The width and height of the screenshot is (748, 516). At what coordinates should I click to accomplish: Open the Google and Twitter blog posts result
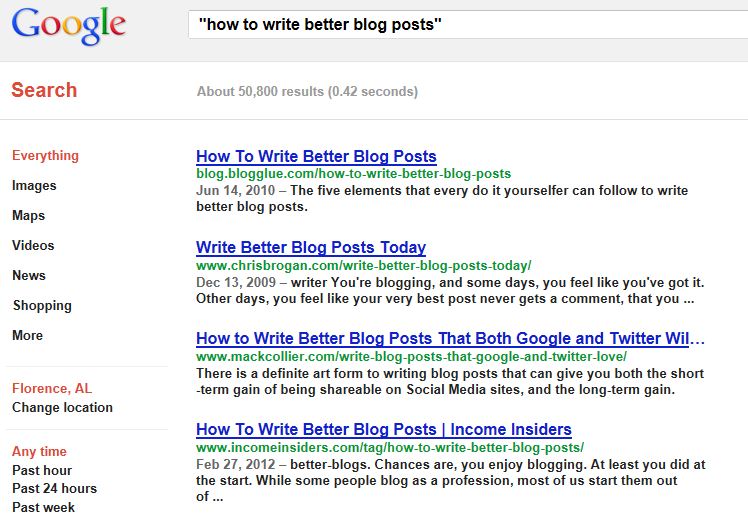(450, 339)
